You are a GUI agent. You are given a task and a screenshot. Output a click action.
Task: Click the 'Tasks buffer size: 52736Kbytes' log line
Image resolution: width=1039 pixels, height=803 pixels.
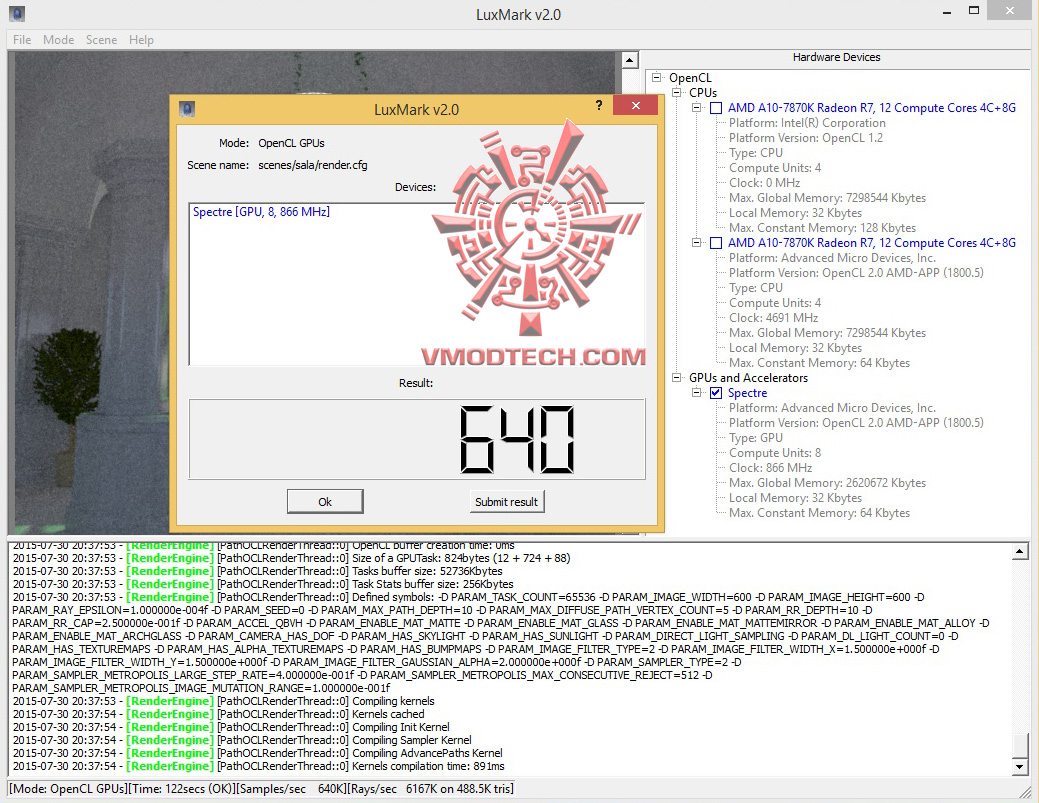coord(258,571)
